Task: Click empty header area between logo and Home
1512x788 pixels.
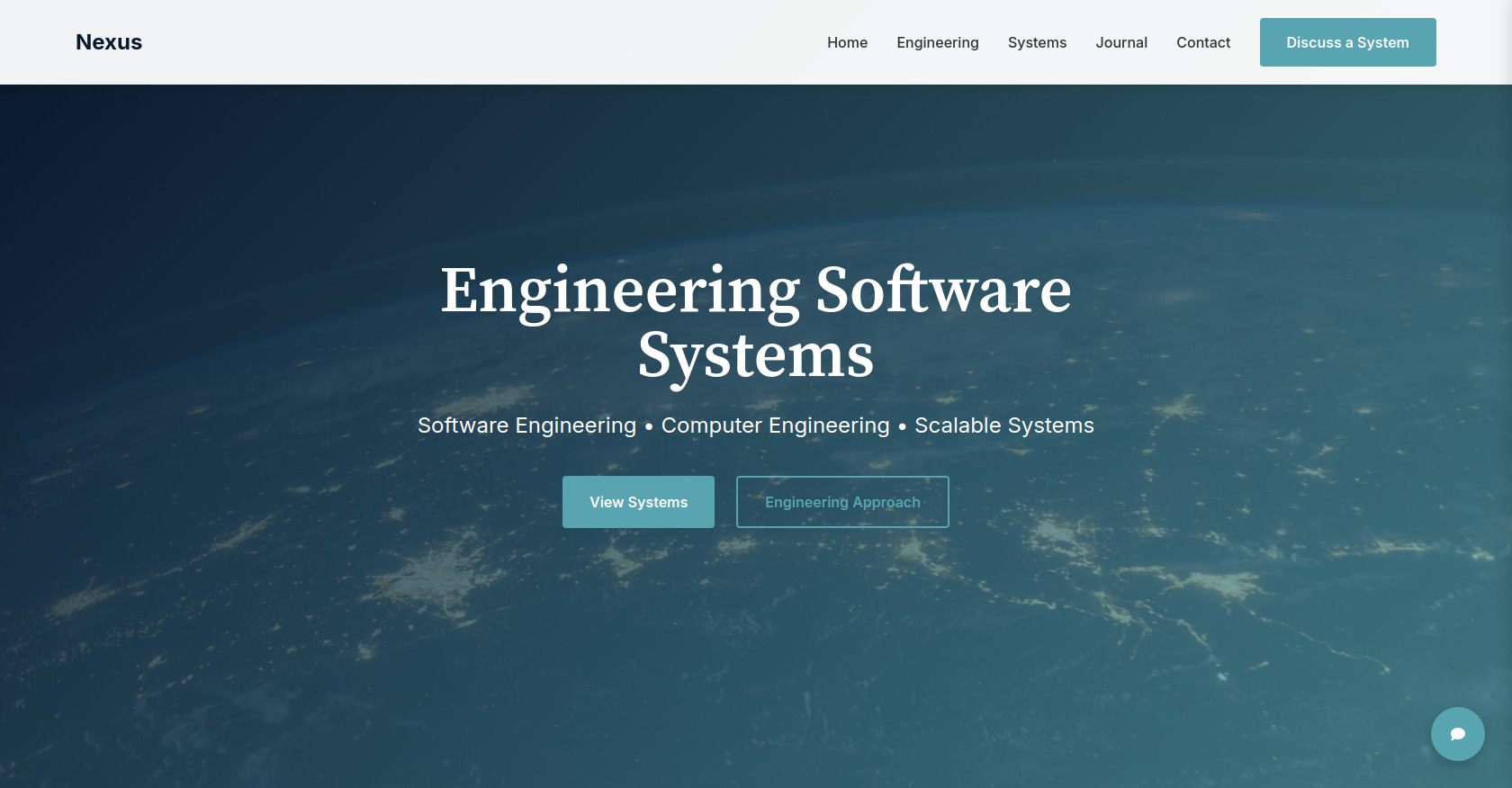Action: coord(468,42)
